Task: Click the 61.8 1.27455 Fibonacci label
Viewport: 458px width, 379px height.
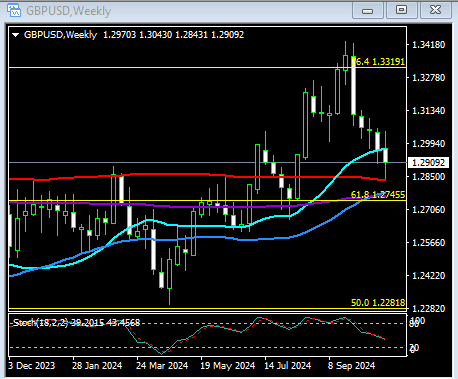Action: (x=378, y=195)
